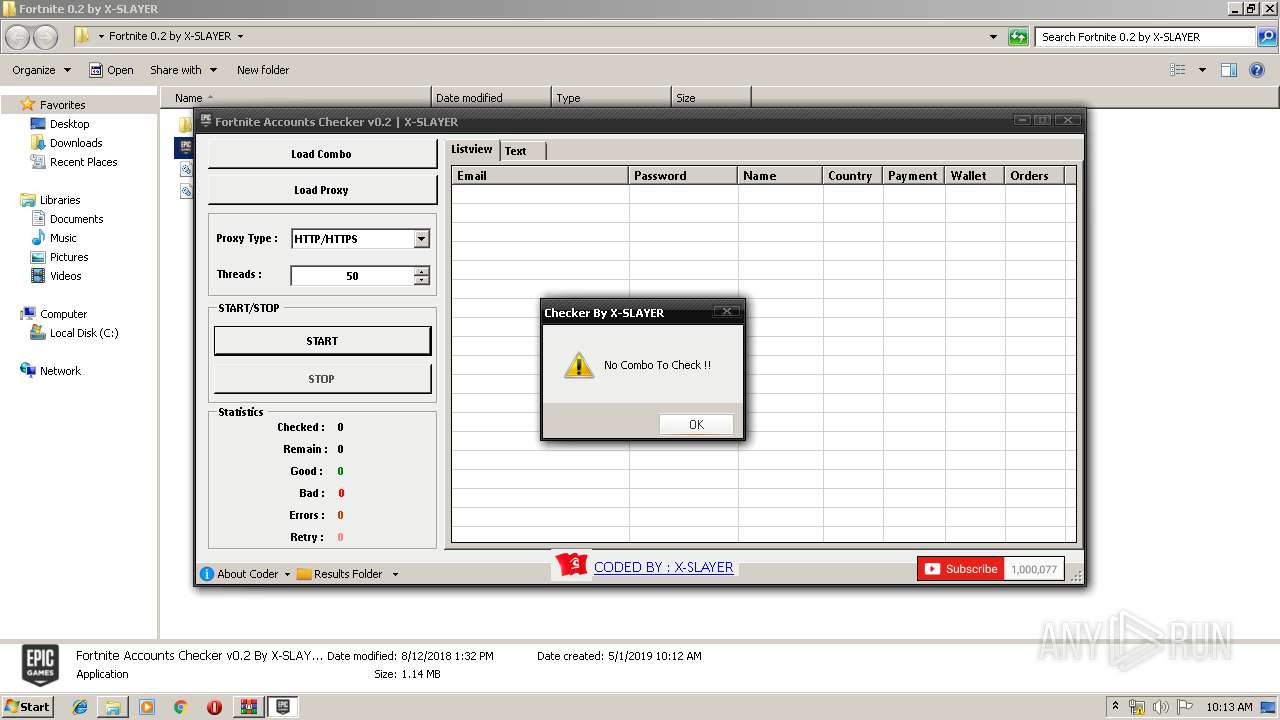
Task: Expand the view options arrow in Explorer toolbar
Action: pyautogui.click(x=1201, y=70)
